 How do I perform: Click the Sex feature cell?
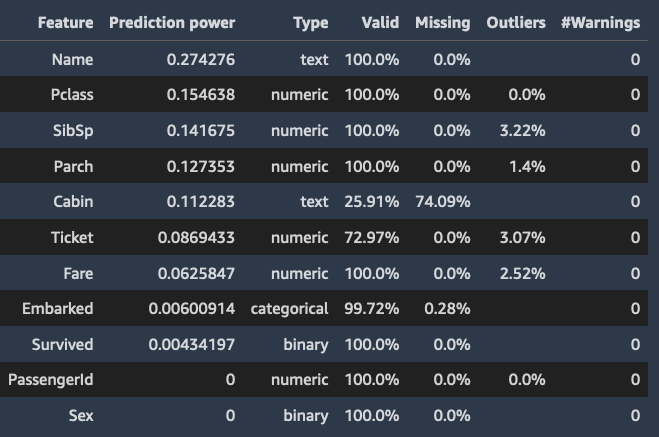(81, 415)
